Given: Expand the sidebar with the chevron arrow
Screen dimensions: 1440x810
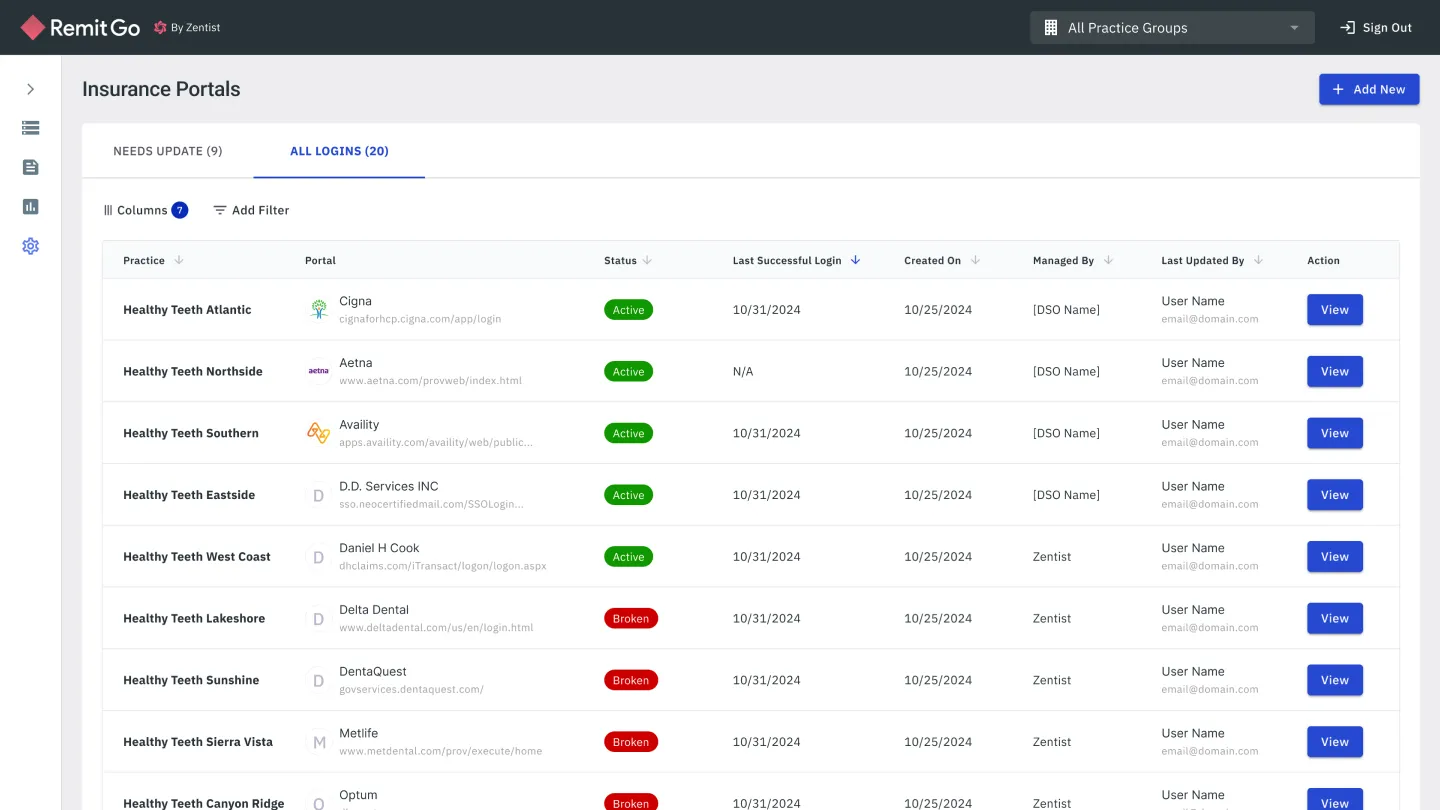Looking at the screenshot, I should [x=30, y=89].
